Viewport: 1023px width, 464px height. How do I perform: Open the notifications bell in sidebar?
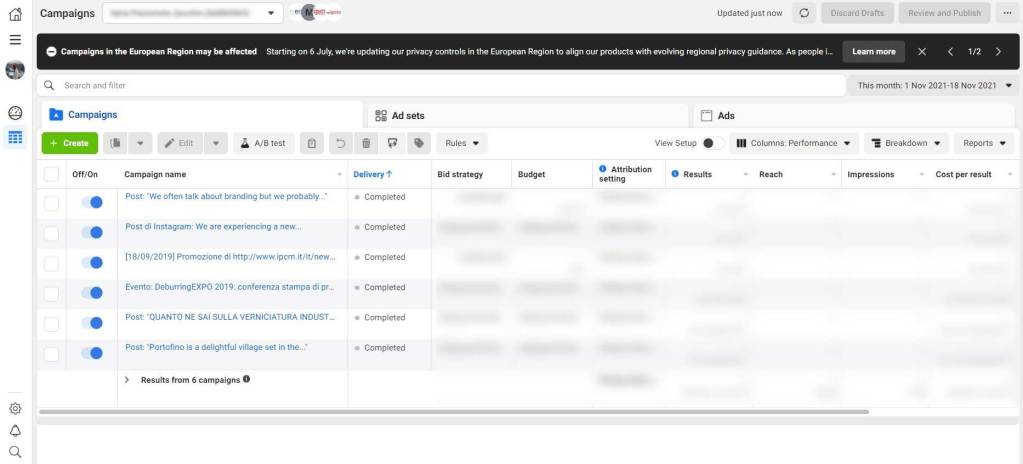pos(15,430)
